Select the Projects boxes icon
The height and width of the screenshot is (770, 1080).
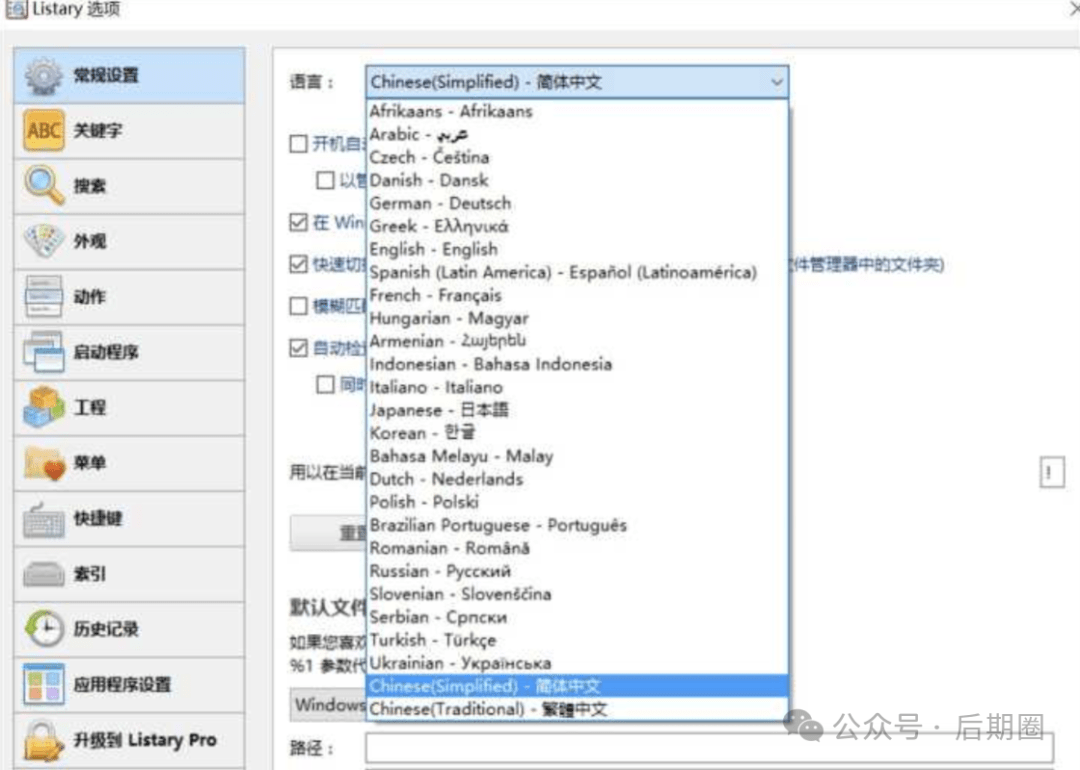pos(44,407)
